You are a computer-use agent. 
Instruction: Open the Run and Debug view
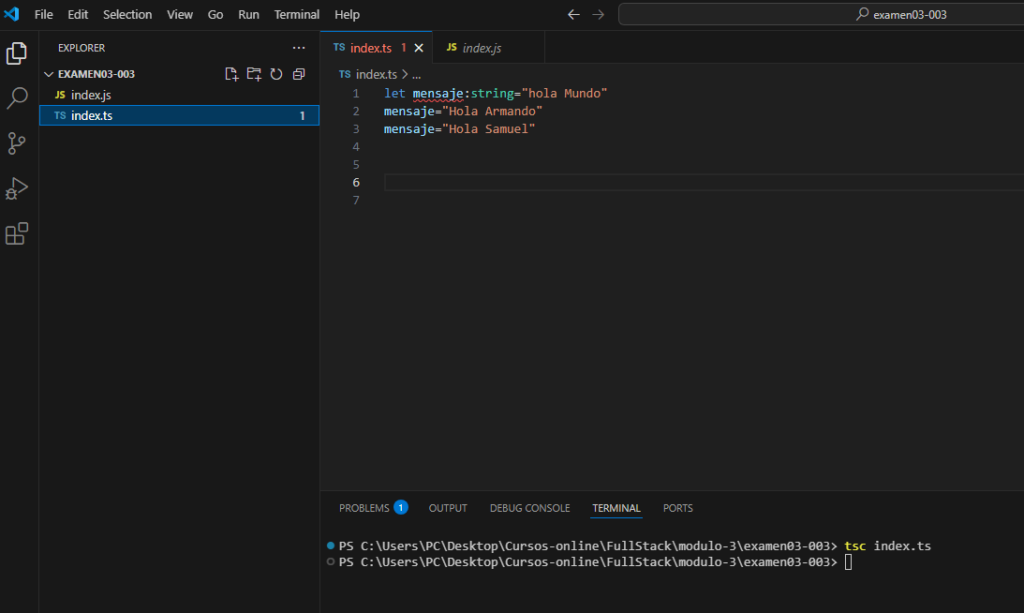17,188
